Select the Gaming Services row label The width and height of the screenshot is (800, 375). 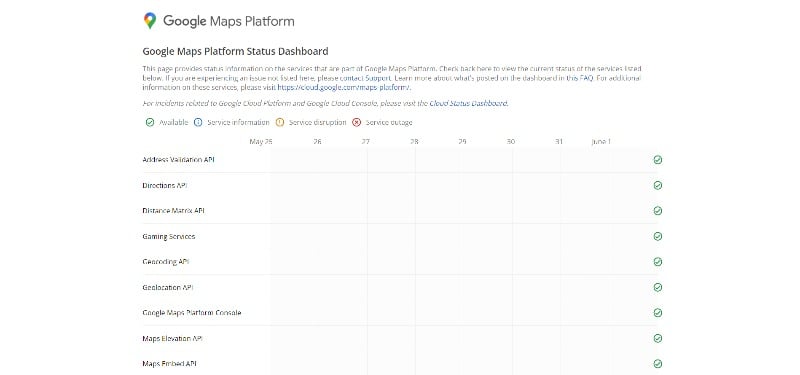169,236
